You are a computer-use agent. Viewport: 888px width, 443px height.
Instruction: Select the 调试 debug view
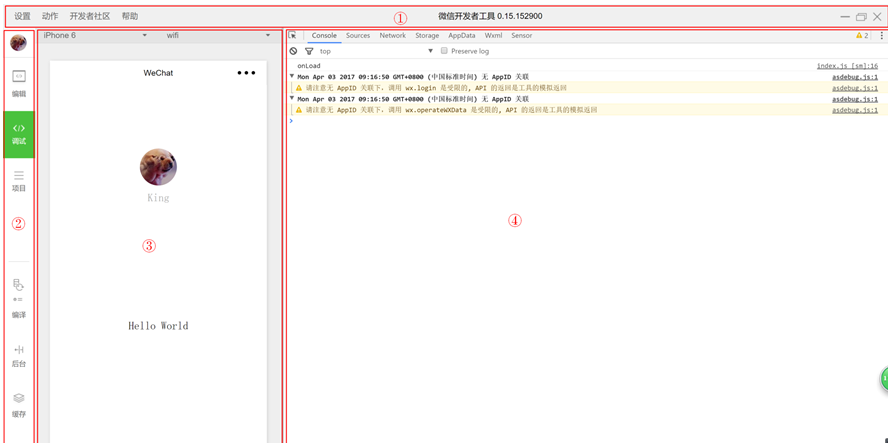pyautogui.click(x=19, y=135)
